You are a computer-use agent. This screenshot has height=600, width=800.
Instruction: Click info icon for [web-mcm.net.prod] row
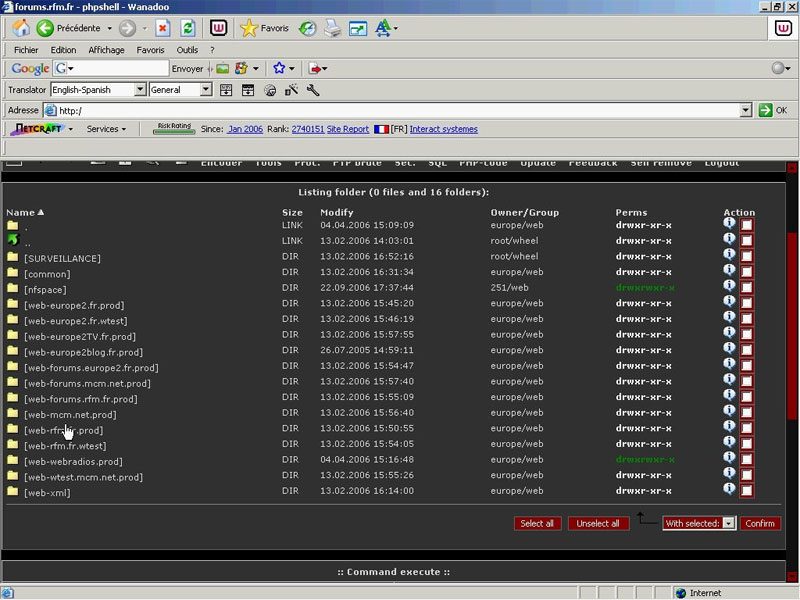pos(729,411)
